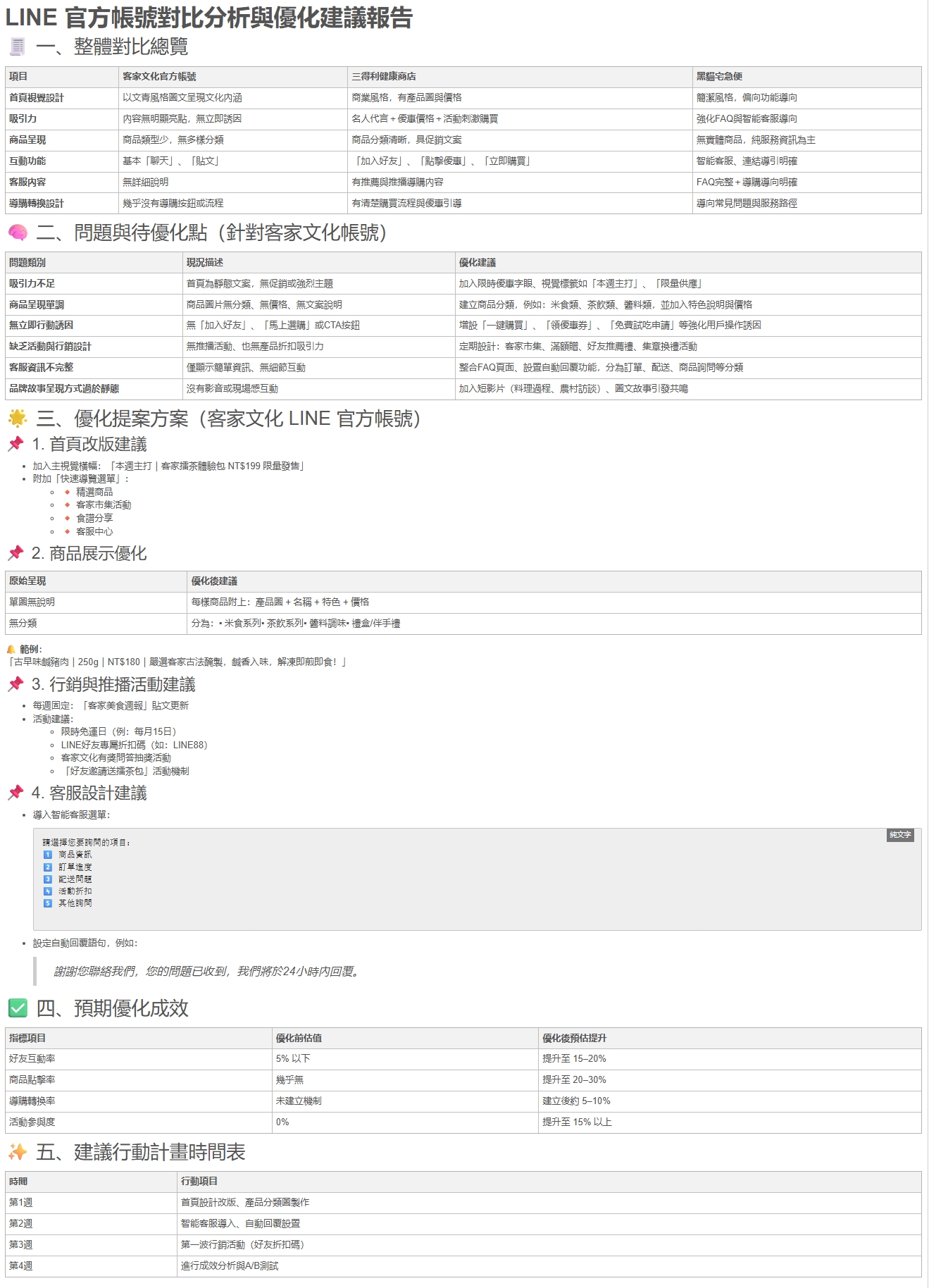Click the report title LINE 官方帳號對比分析與優化建議報告
This screenshot has width=929, height=1288.
click(209, 18)
